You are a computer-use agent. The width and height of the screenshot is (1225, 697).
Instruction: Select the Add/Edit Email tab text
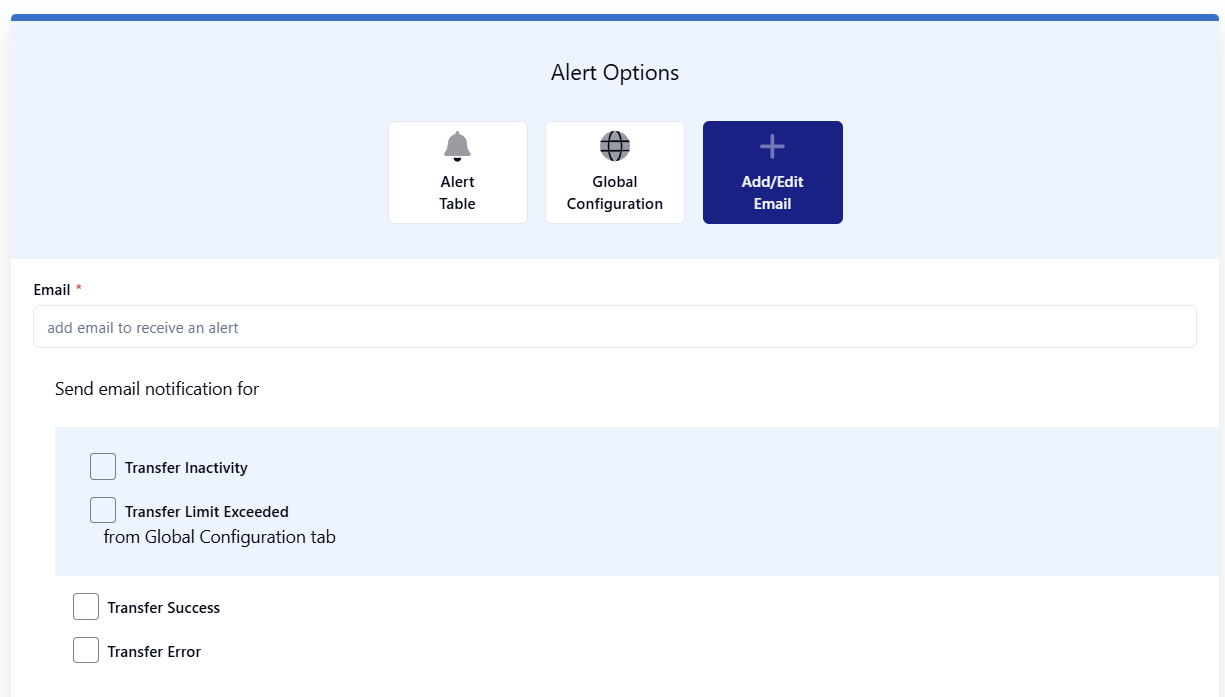coord(773,193)
